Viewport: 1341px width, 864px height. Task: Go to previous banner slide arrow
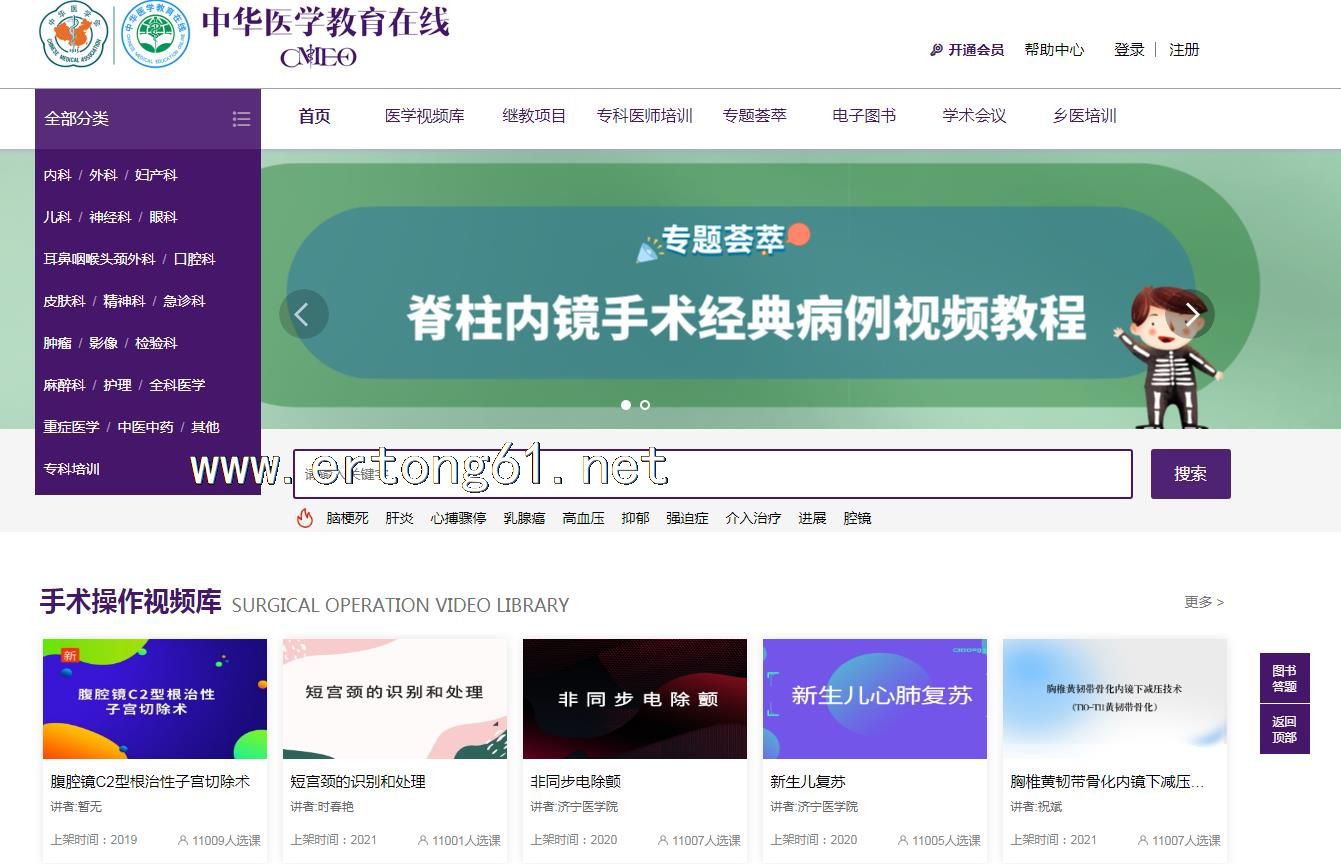point(303,314)
